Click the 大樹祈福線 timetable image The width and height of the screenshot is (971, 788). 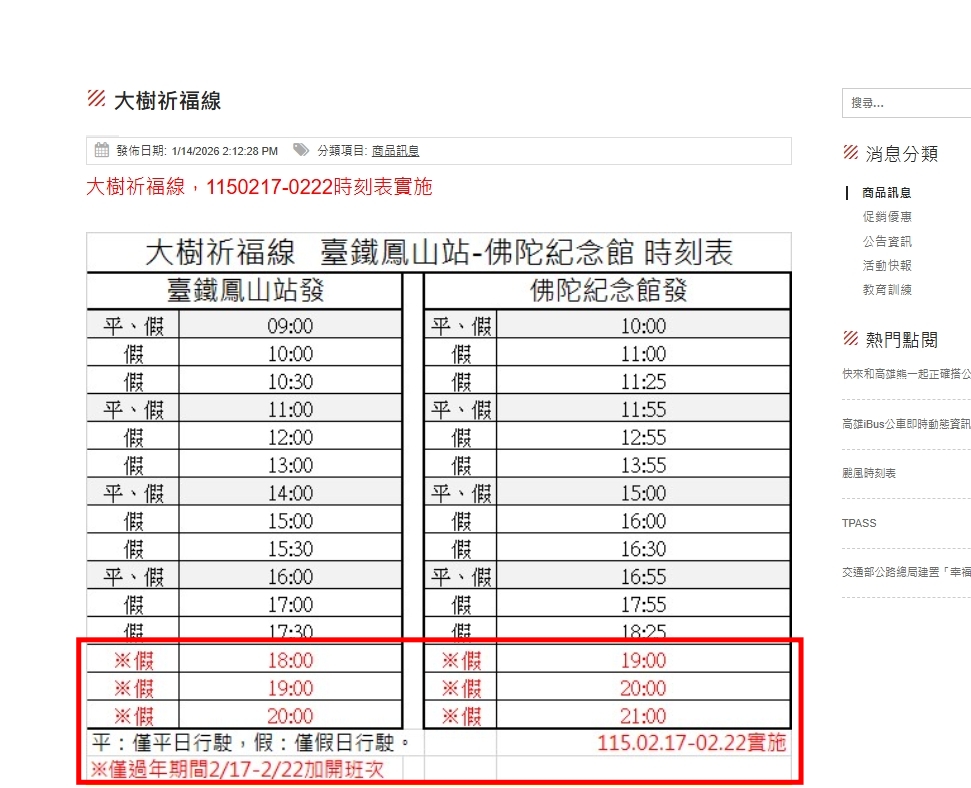tap(438, 500)
